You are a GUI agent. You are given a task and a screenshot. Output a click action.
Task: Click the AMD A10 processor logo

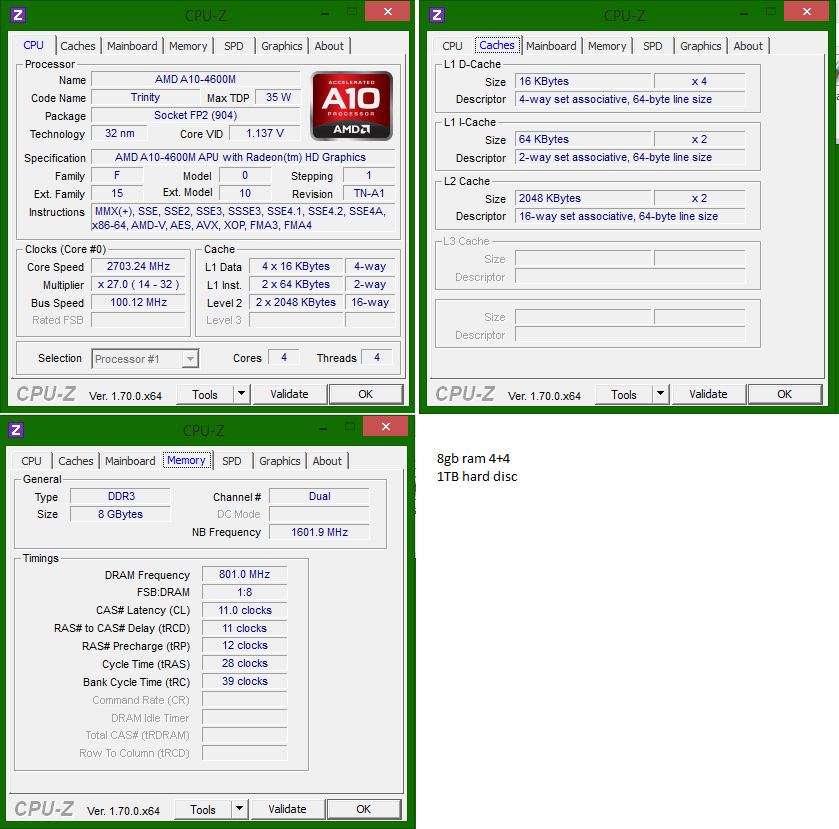click(351, 105)
